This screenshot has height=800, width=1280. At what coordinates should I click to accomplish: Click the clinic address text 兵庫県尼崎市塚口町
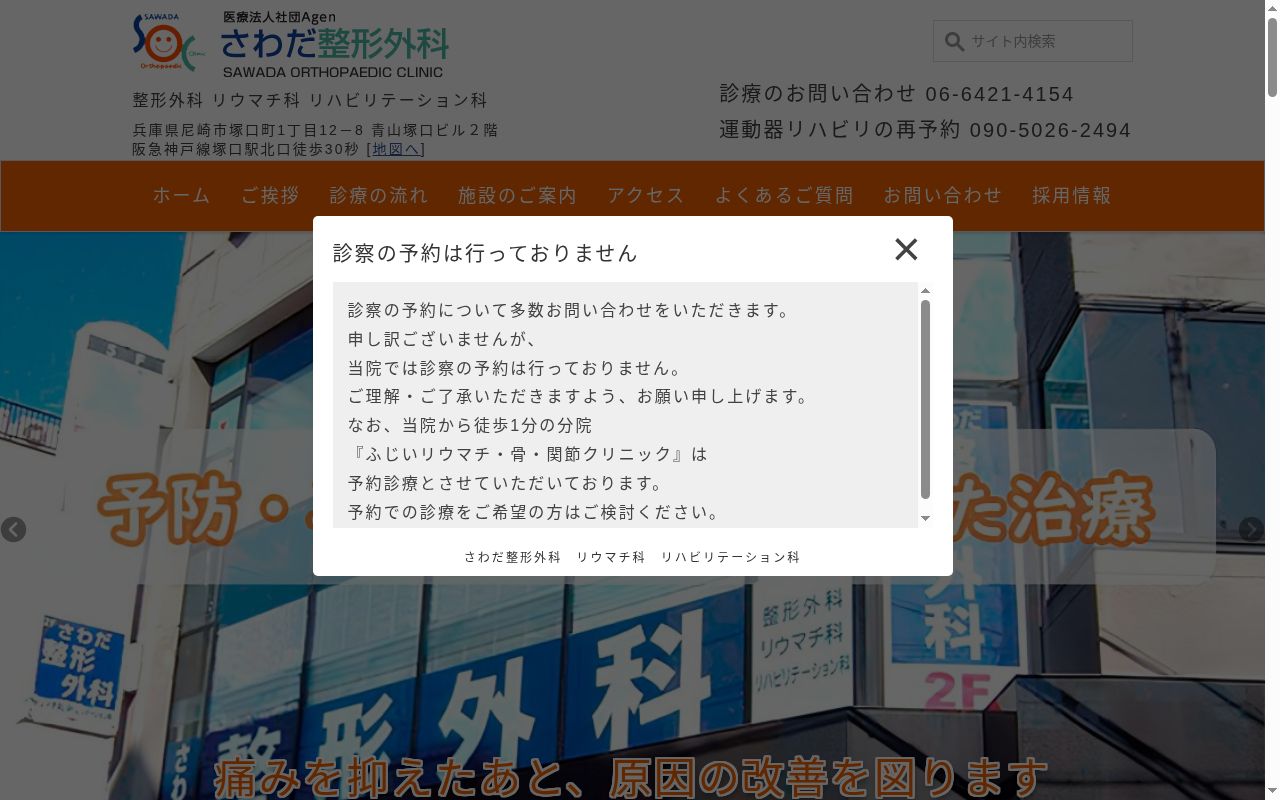pyautogui.click(x=315, y=130)
